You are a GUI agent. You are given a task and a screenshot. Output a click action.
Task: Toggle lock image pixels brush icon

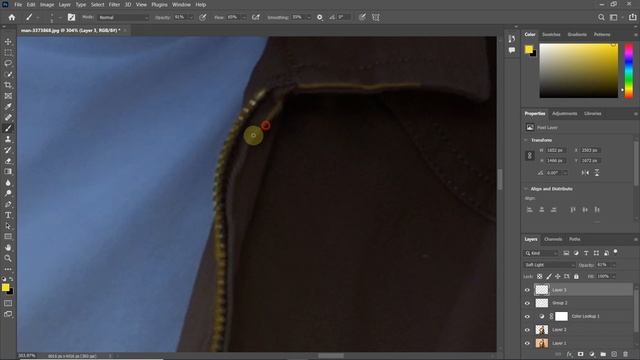click(x=549, y=276)
